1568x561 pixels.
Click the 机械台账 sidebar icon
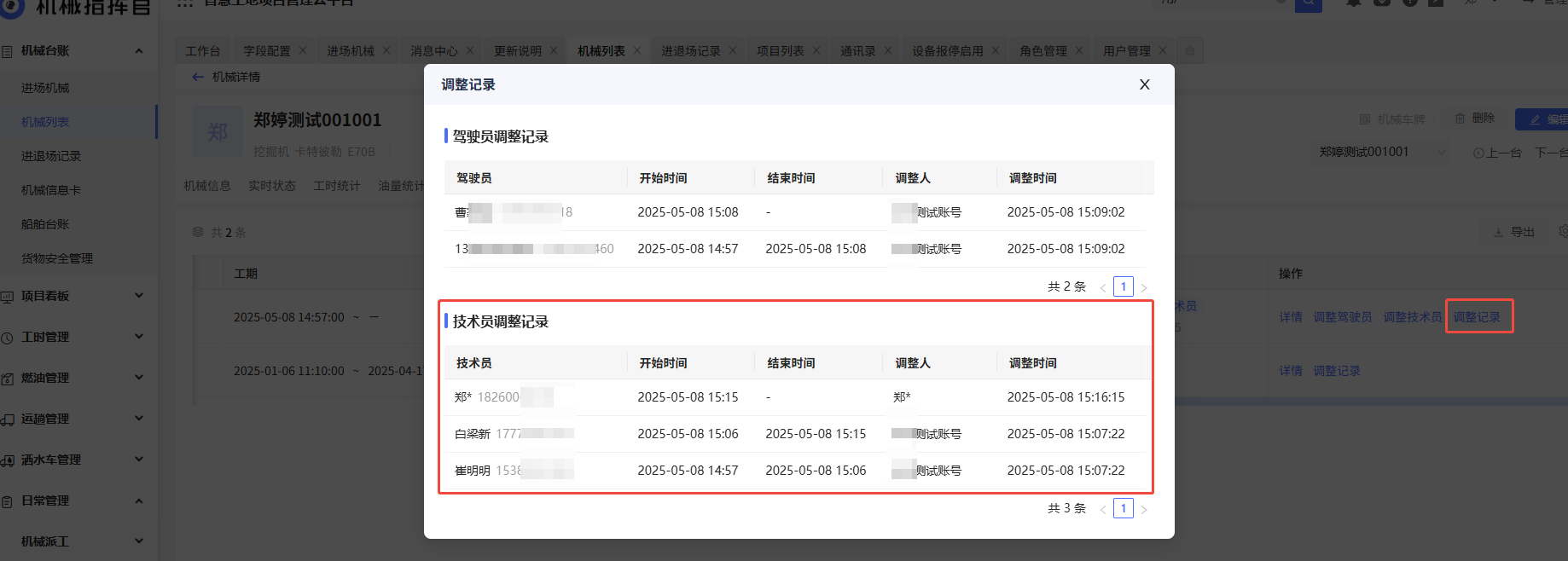[x=7, y=51]
